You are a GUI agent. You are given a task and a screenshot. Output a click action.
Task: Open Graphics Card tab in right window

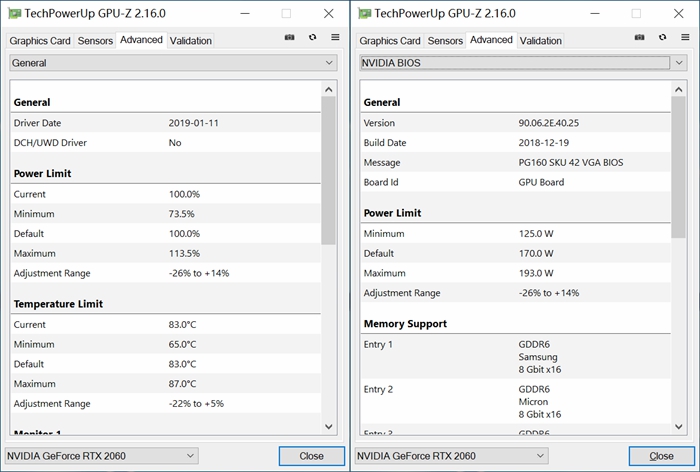pyautogui.click(x=390, y=41)
